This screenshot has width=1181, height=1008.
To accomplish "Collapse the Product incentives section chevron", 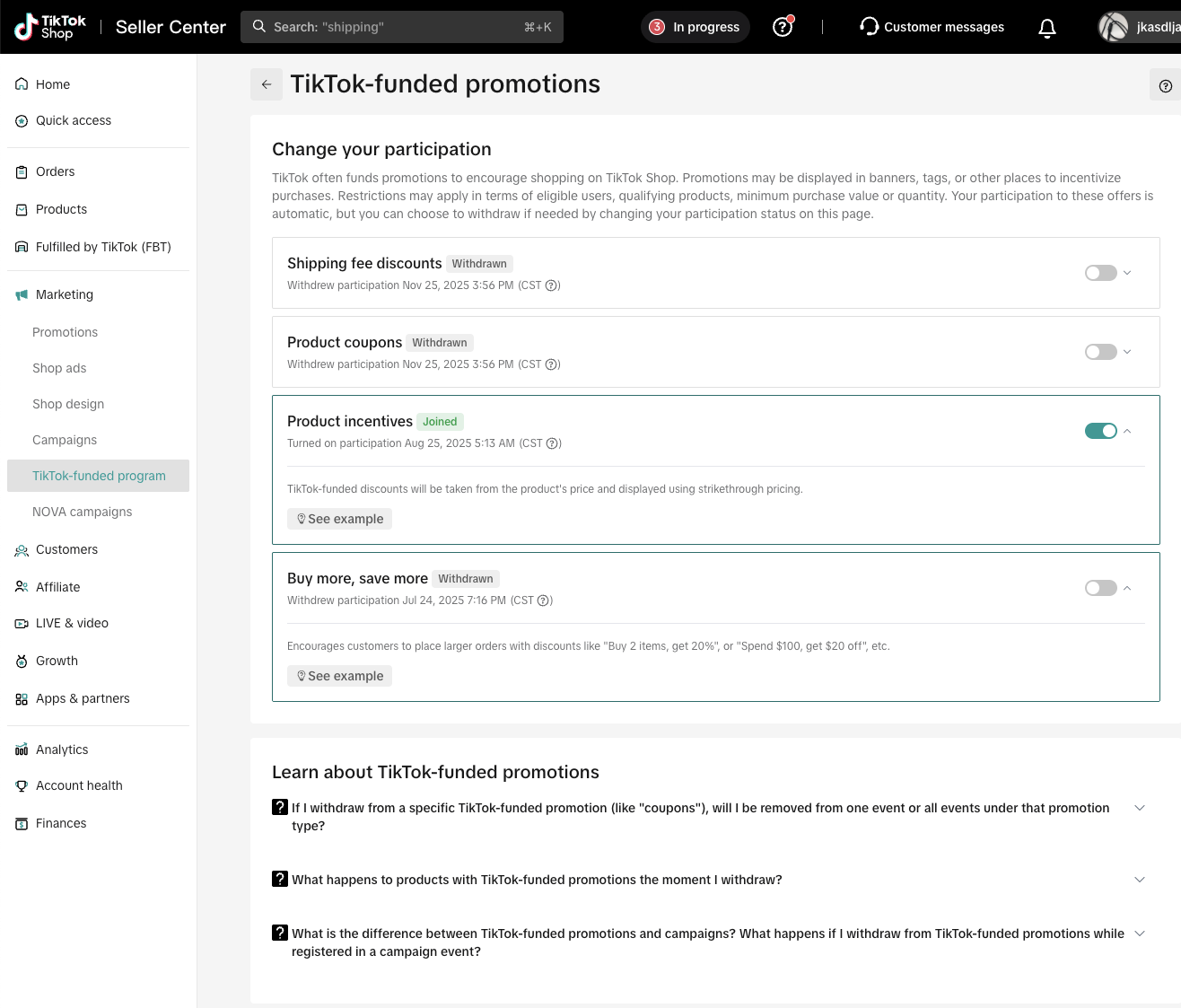I will tap(1128, 431).
